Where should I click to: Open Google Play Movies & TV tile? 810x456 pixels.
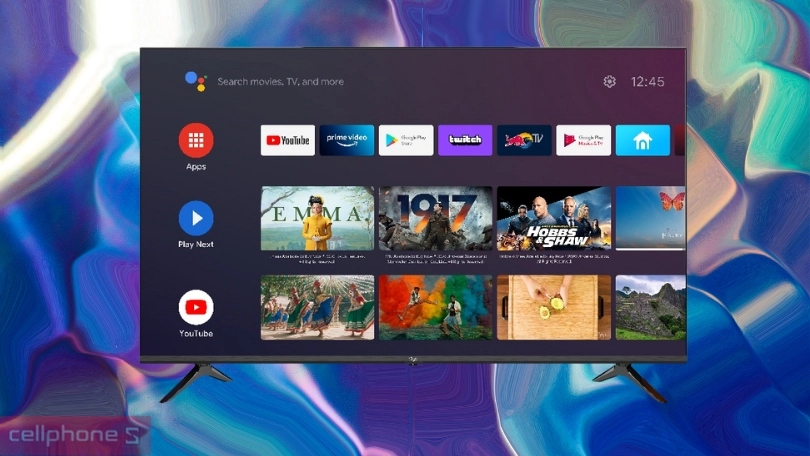click(583, 140)
